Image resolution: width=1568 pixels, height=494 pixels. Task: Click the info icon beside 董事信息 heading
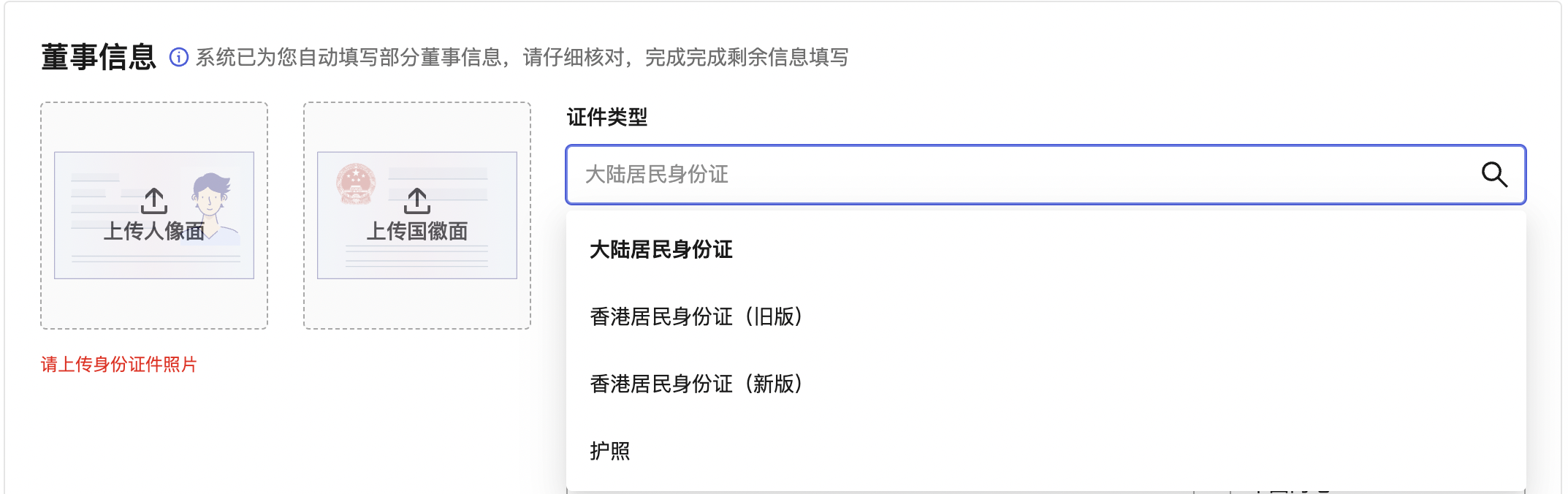(178, 56)
